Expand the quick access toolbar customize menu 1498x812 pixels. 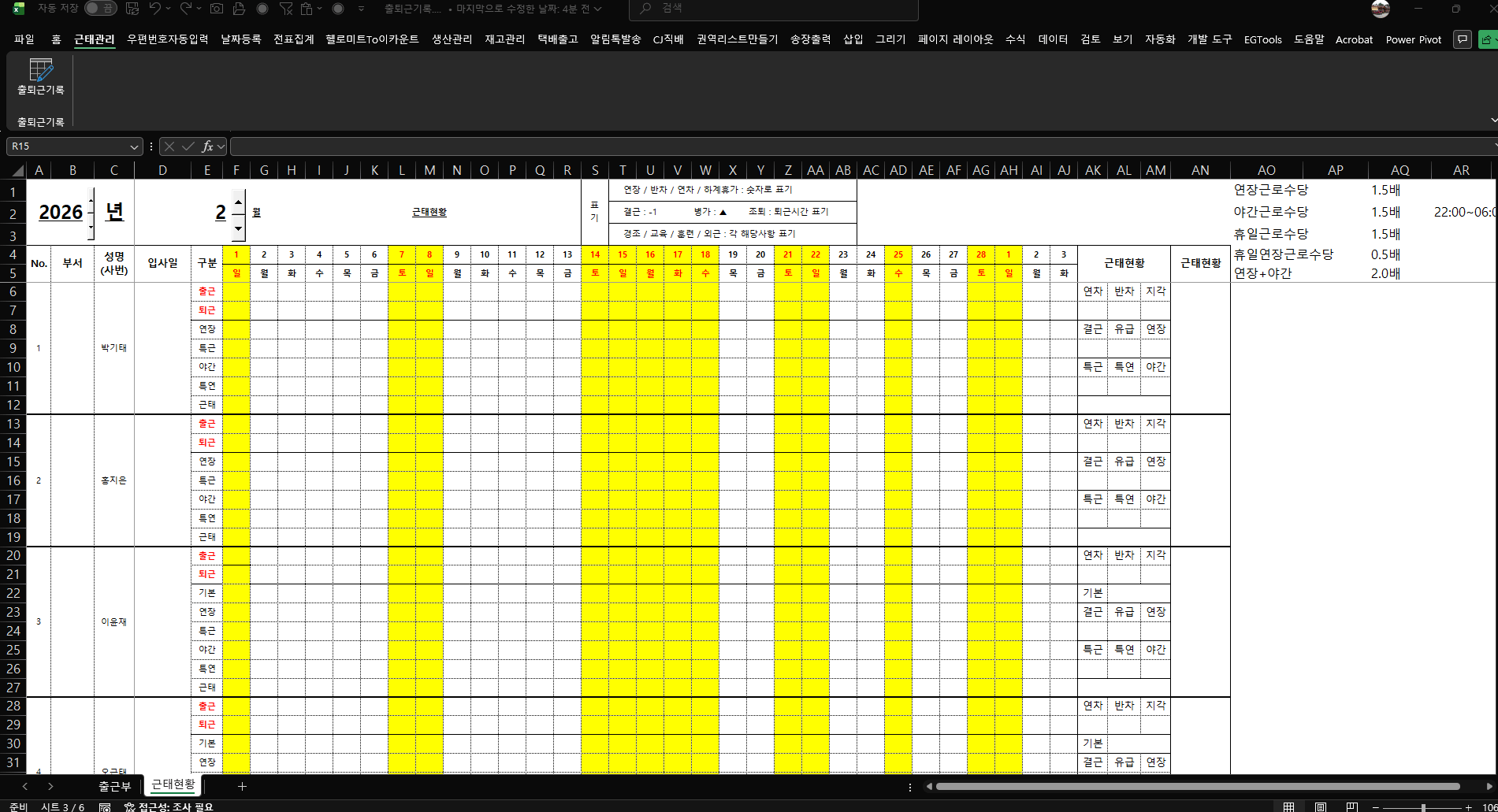tap(361, 9)
